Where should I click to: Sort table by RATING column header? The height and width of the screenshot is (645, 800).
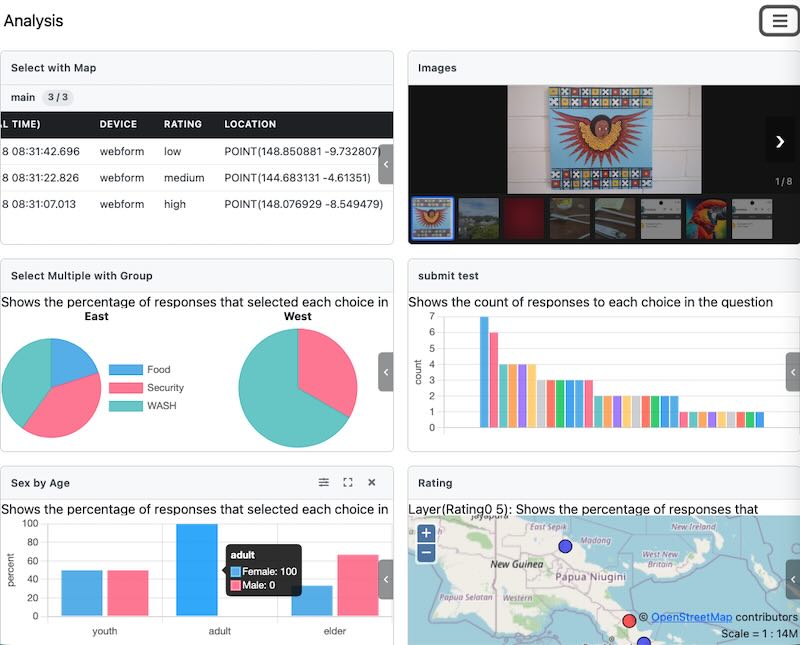pyautogui.click(x=183, y=125)
